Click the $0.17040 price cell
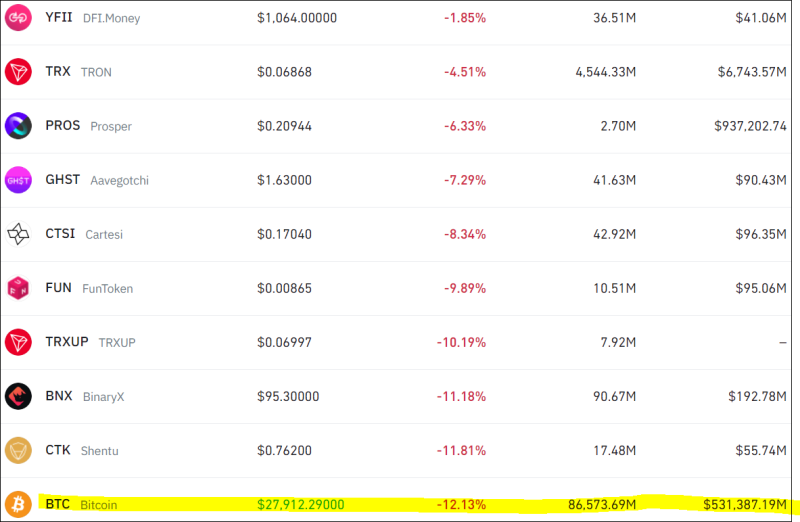 tap(284, 234)
